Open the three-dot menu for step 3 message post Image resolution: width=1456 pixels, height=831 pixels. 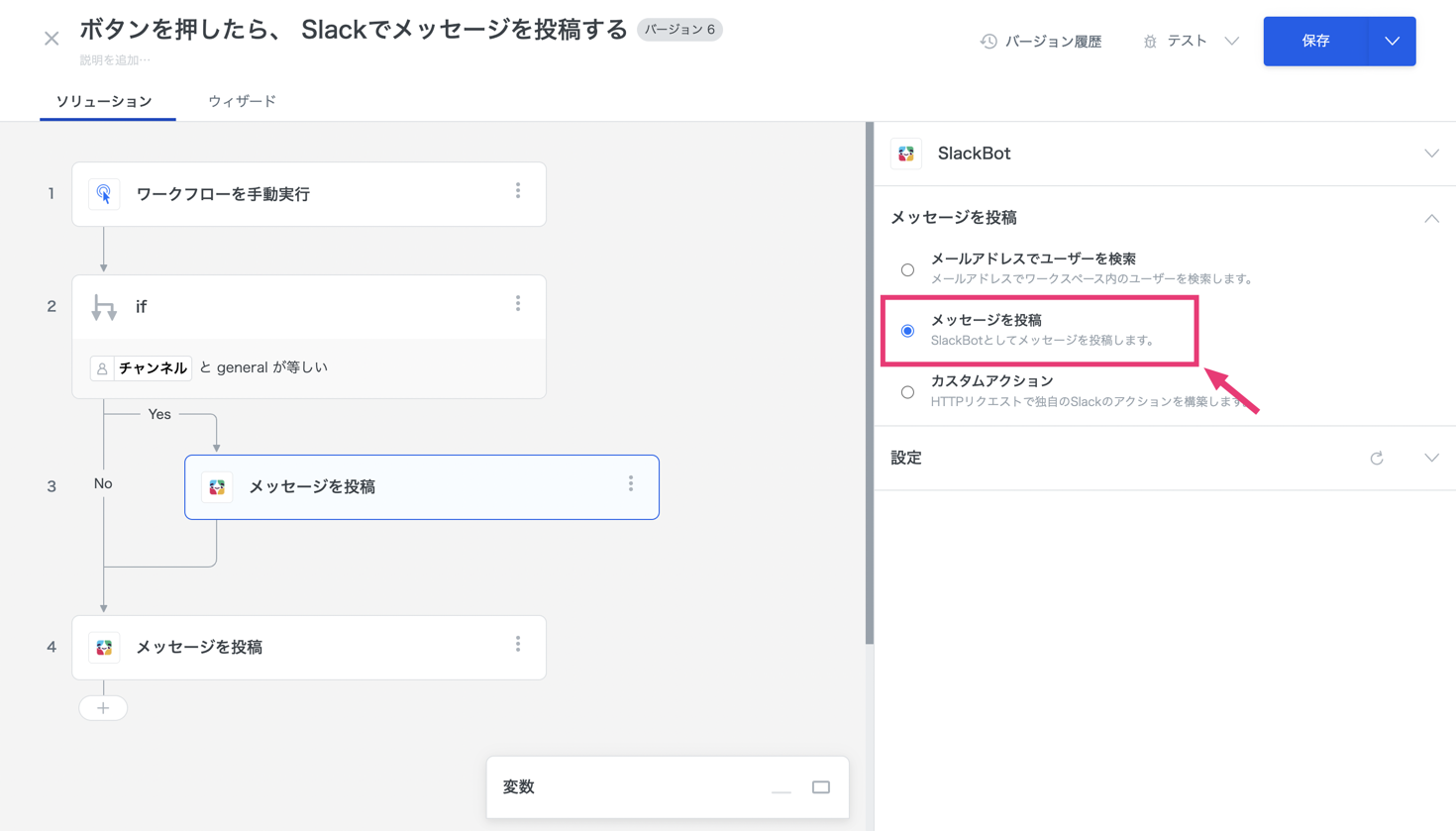click(631, 484)
